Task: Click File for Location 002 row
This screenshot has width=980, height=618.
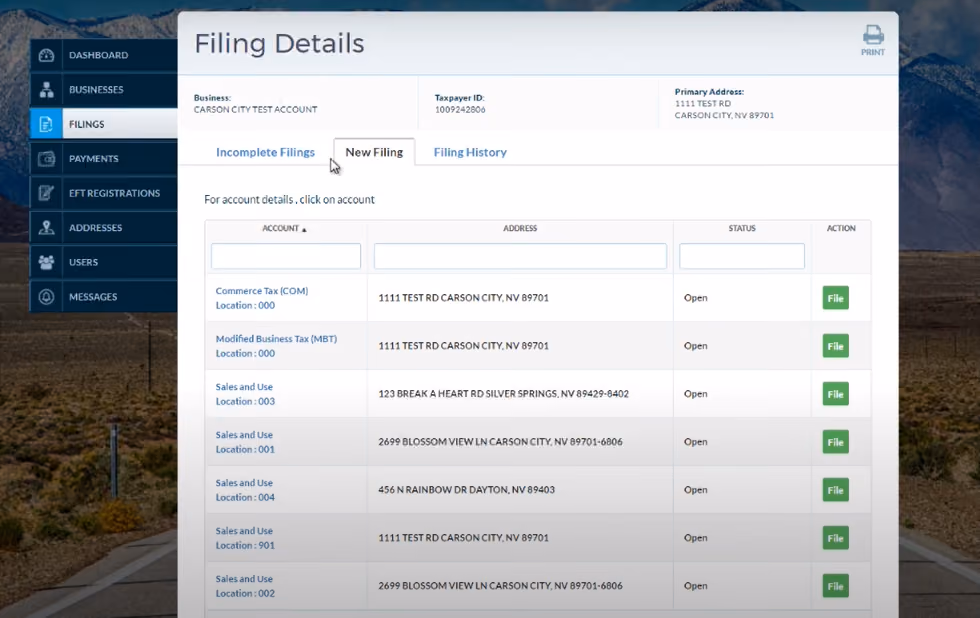Action: point(836,586)
